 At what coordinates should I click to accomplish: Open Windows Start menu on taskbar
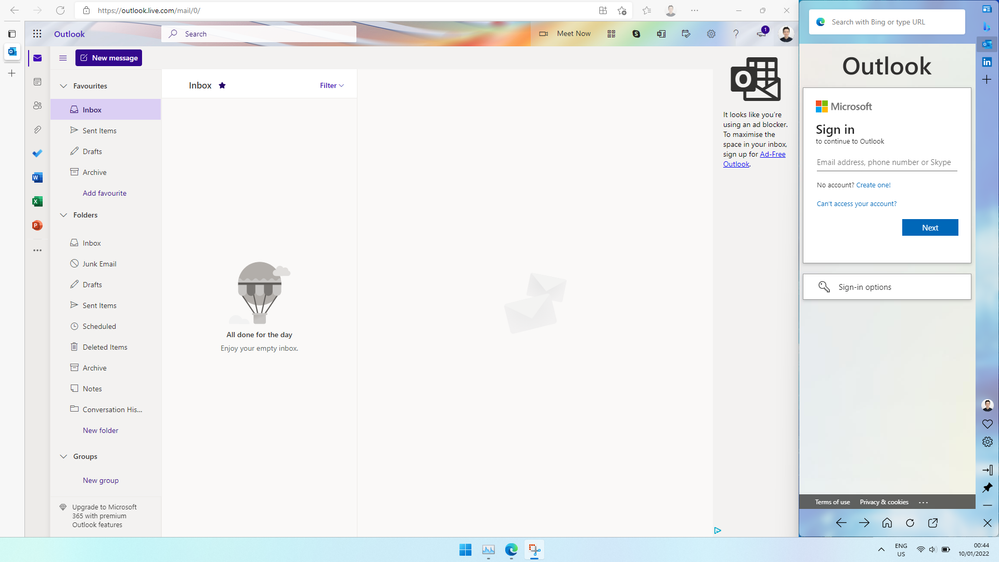pyautogui.click(x=466, y=550)
